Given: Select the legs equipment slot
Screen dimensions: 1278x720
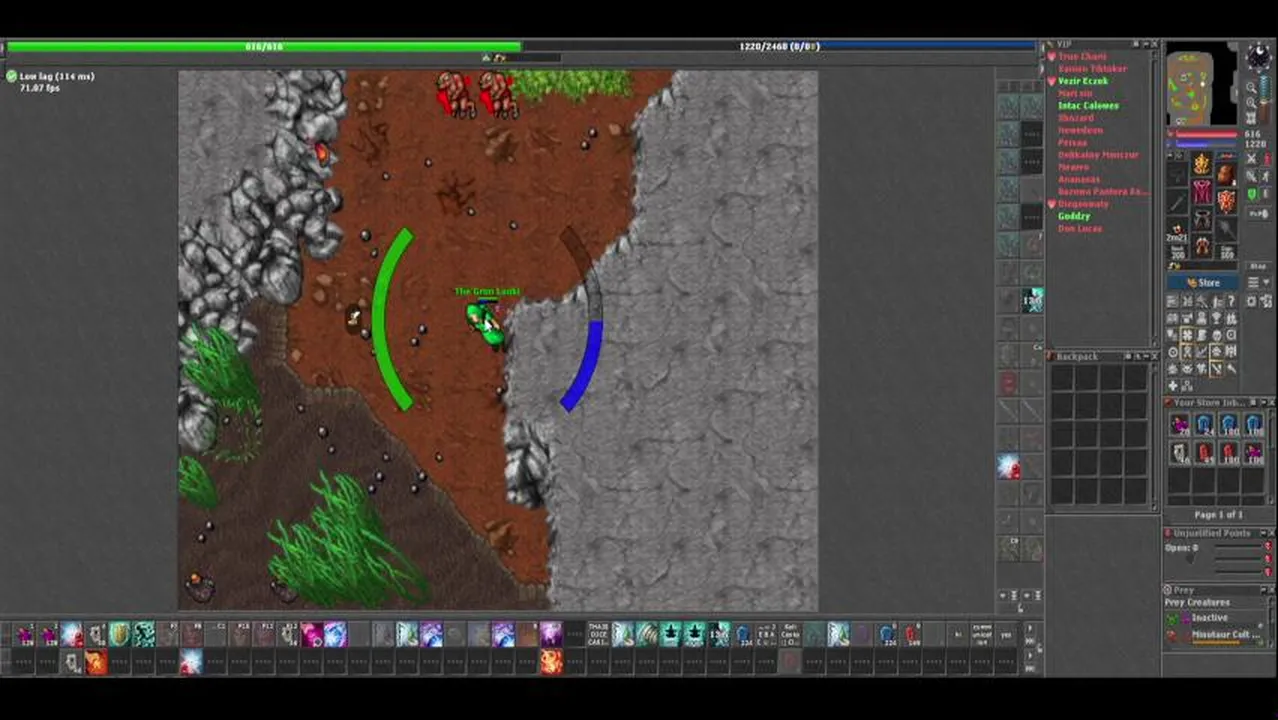Looking at the screenshot, I should 1202,219.
